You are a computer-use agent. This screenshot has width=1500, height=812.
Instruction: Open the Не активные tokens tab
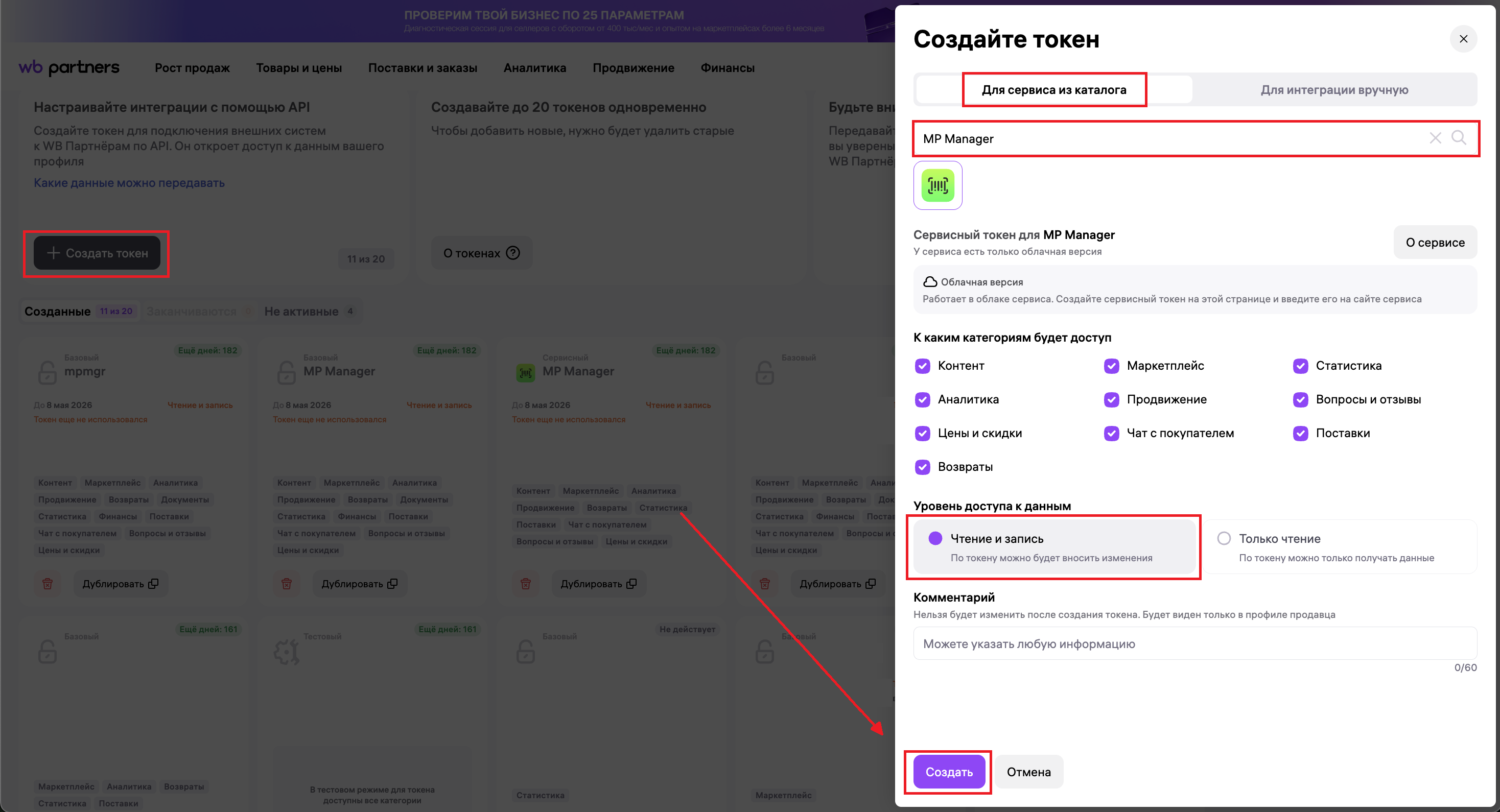tap(301, 312)
